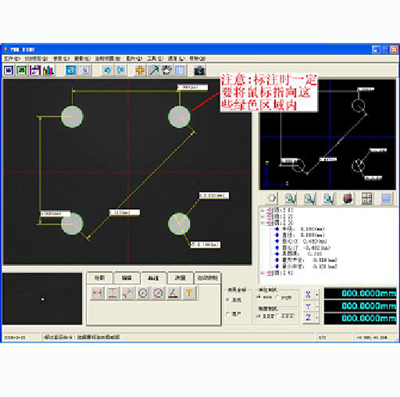Switch to the 测量 tab
The height and width of the screenshot is (397, 400).
click(x=180, y=278)
